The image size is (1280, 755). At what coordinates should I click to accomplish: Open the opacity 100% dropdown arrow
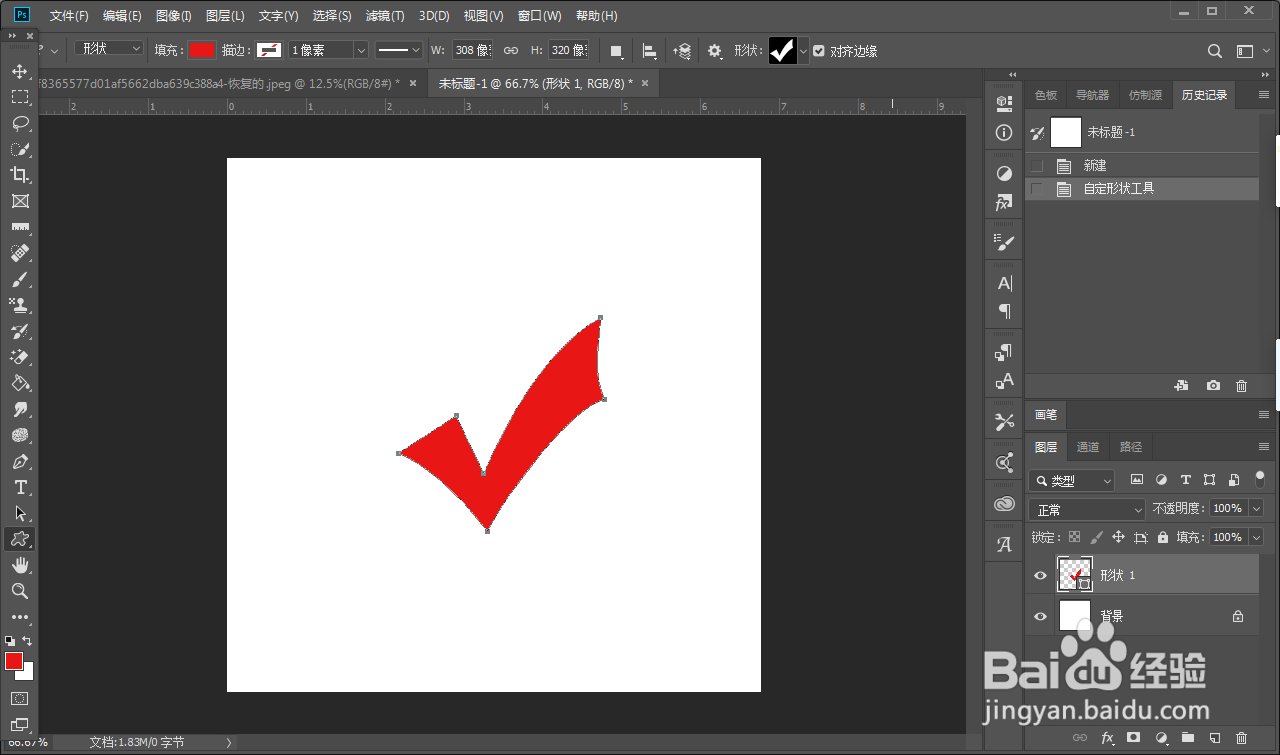[1256, 509]
